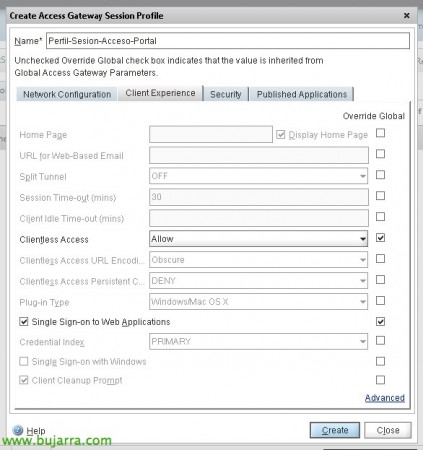Check Override Global for Client Cleanup Prompt

point(380,380)
